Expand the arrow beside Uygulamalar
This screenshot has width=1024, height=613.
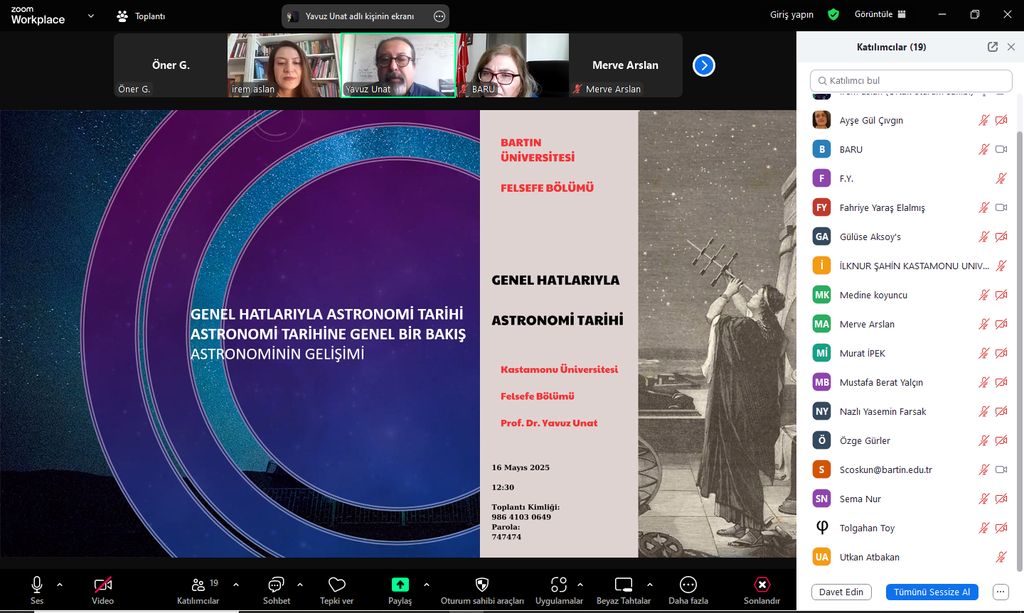(580, 585)
